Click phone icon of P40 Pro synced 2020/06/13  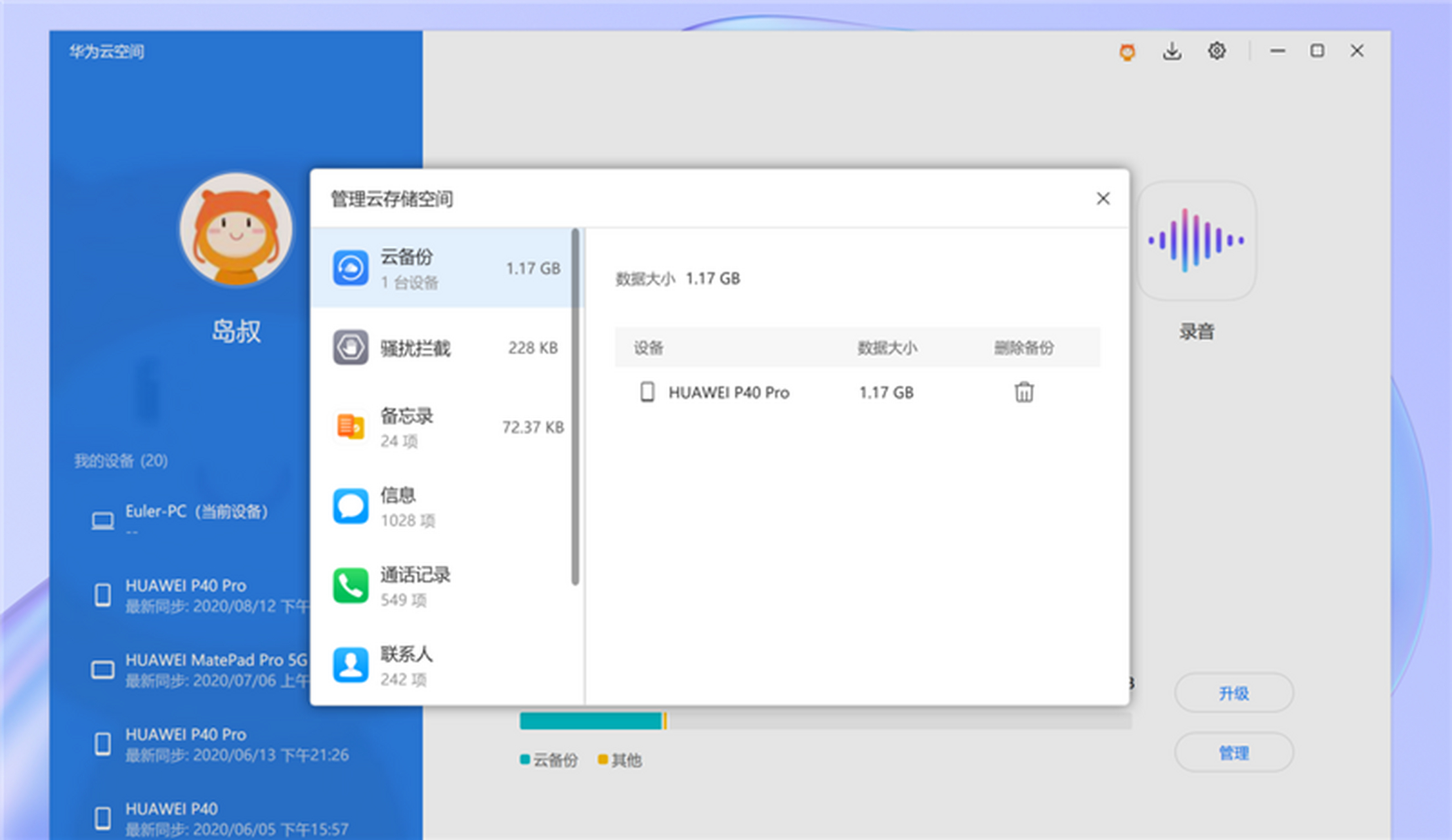[103, 744]
